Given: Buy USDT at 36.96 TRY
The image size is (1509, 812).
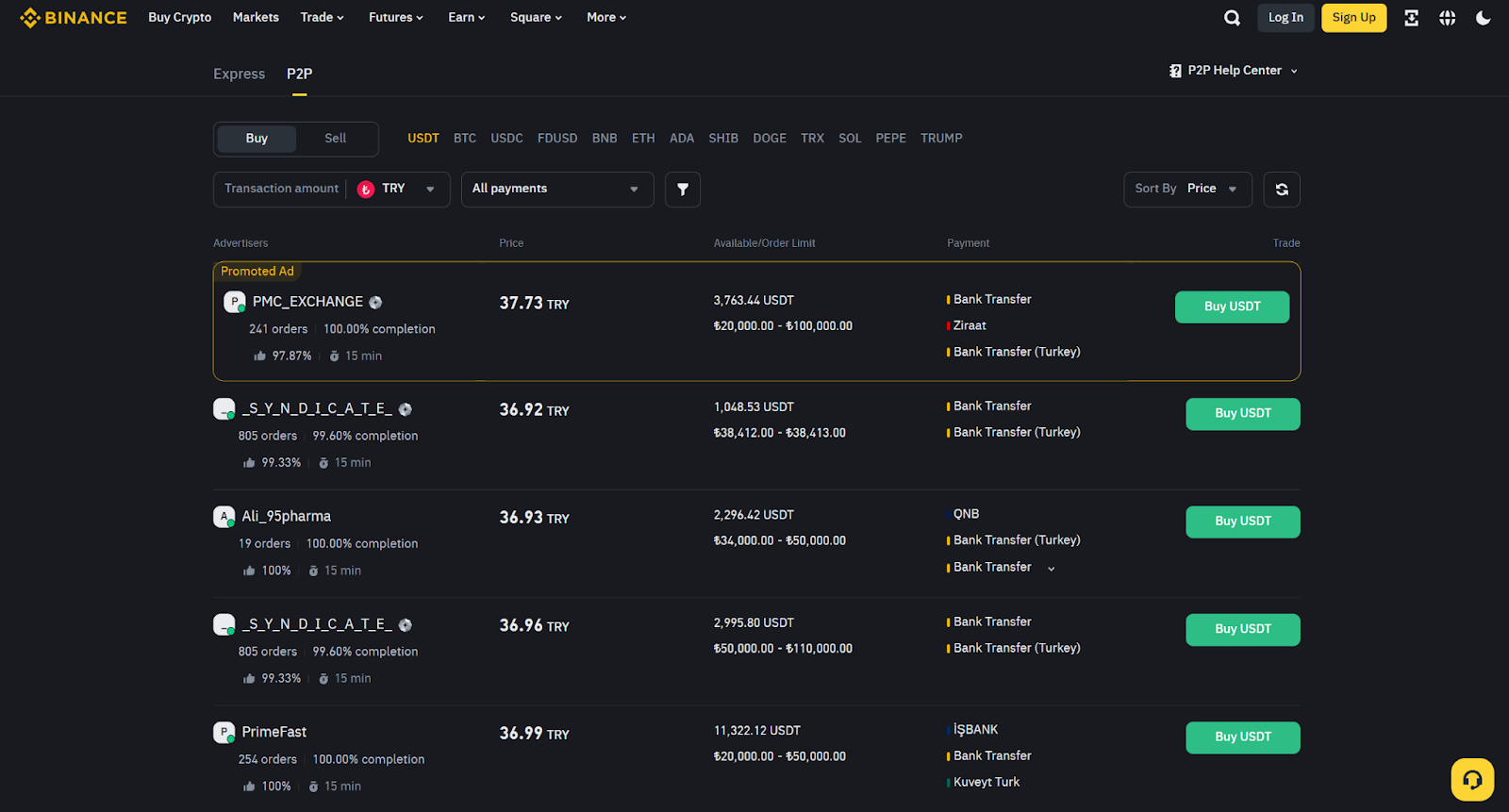Looking at the screenshot, I should (x=1242, y=630).
